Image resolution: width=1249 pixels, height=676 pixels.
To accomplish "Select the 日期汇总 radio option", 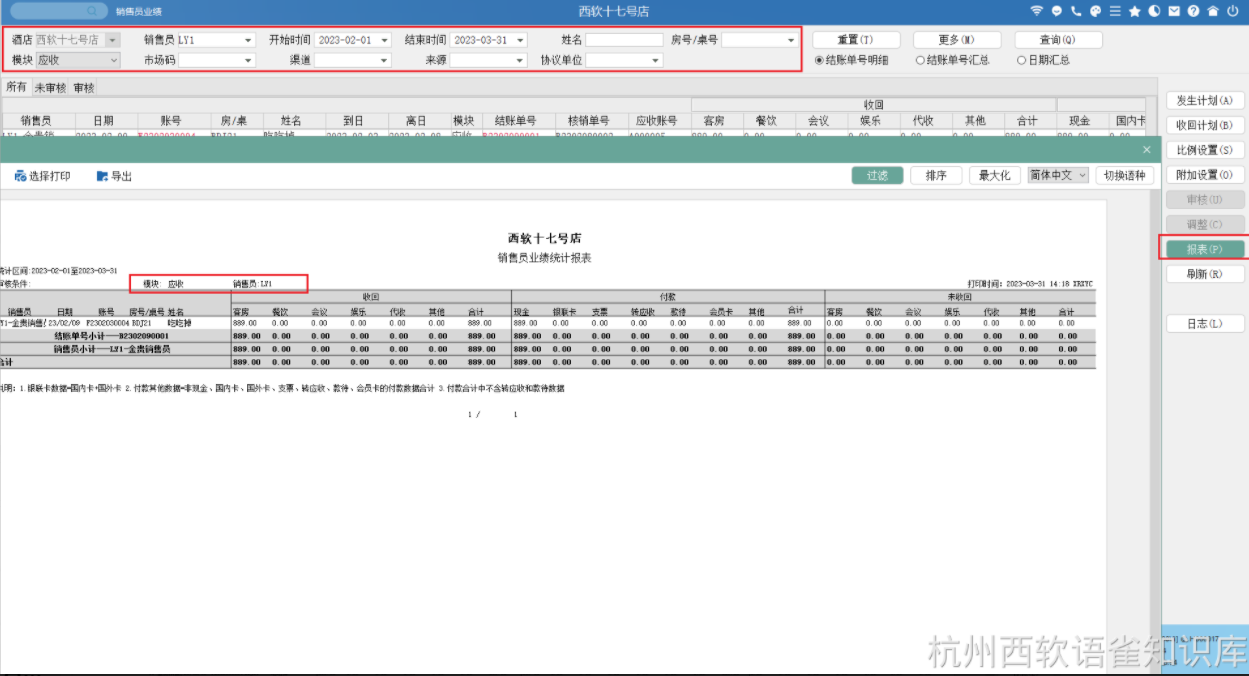I will pyautogui.click(x=1021, y=60).
